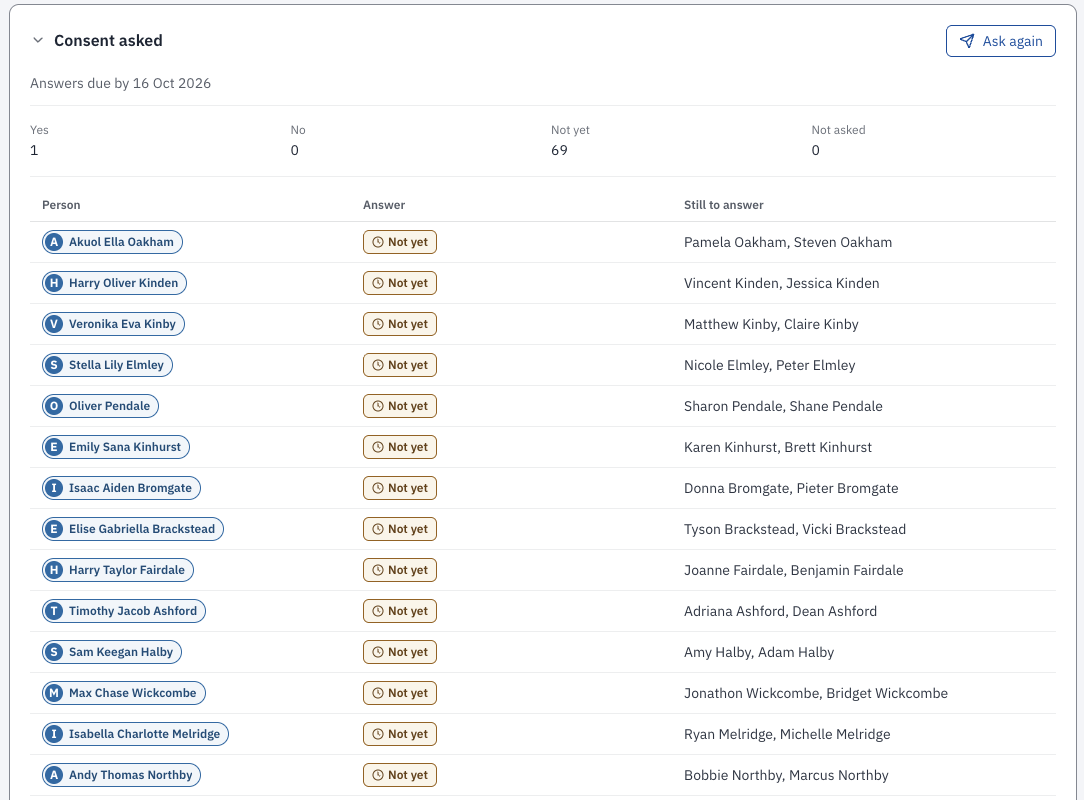Click the clock icon in Stella Elmley's answer
Screen dimensions: 1084x800
coord(378,365)
